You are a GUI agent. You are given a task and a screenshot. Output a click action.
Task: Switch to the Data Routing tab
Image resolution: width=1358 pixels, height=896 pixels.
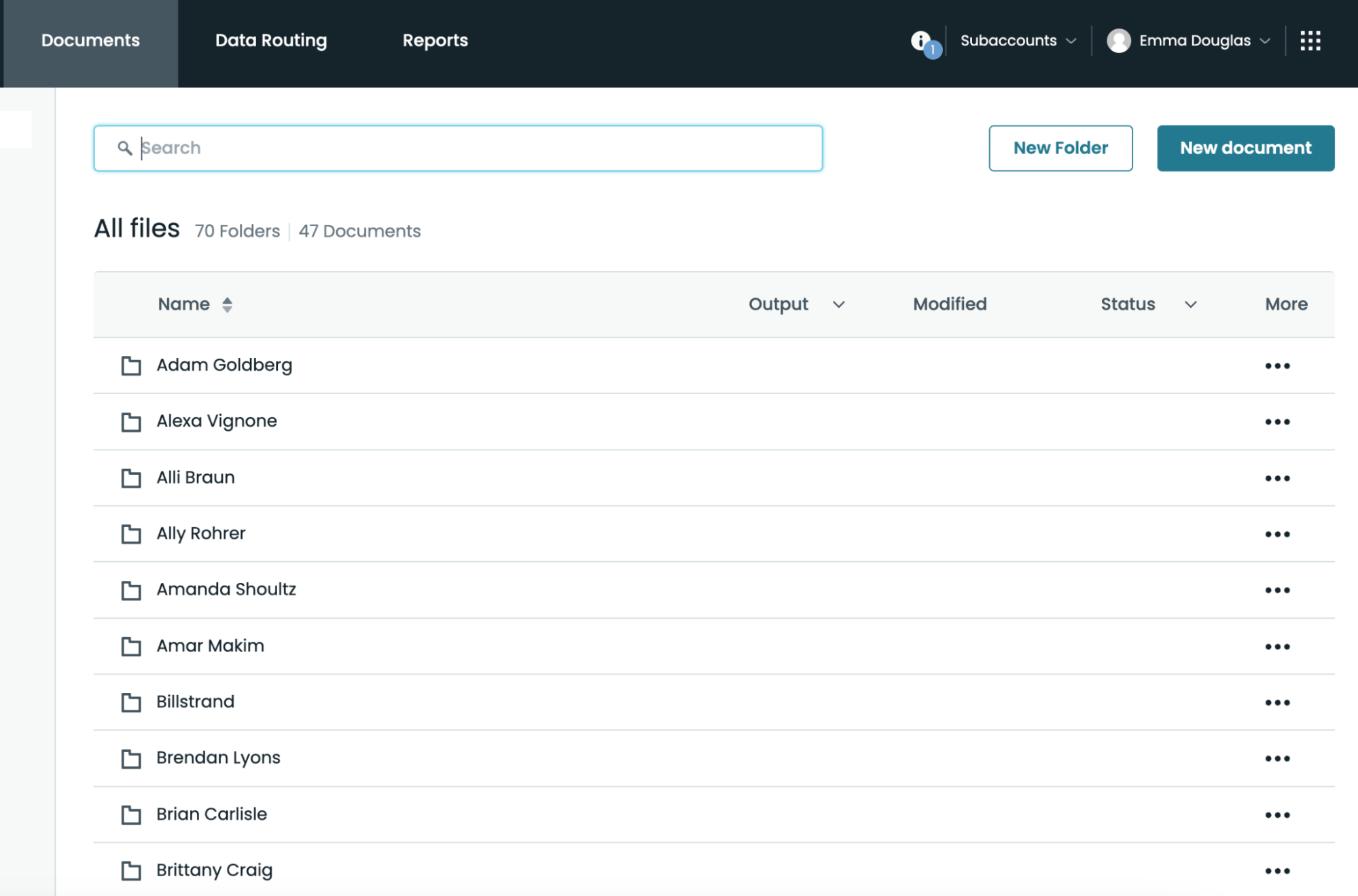(271, 41)
